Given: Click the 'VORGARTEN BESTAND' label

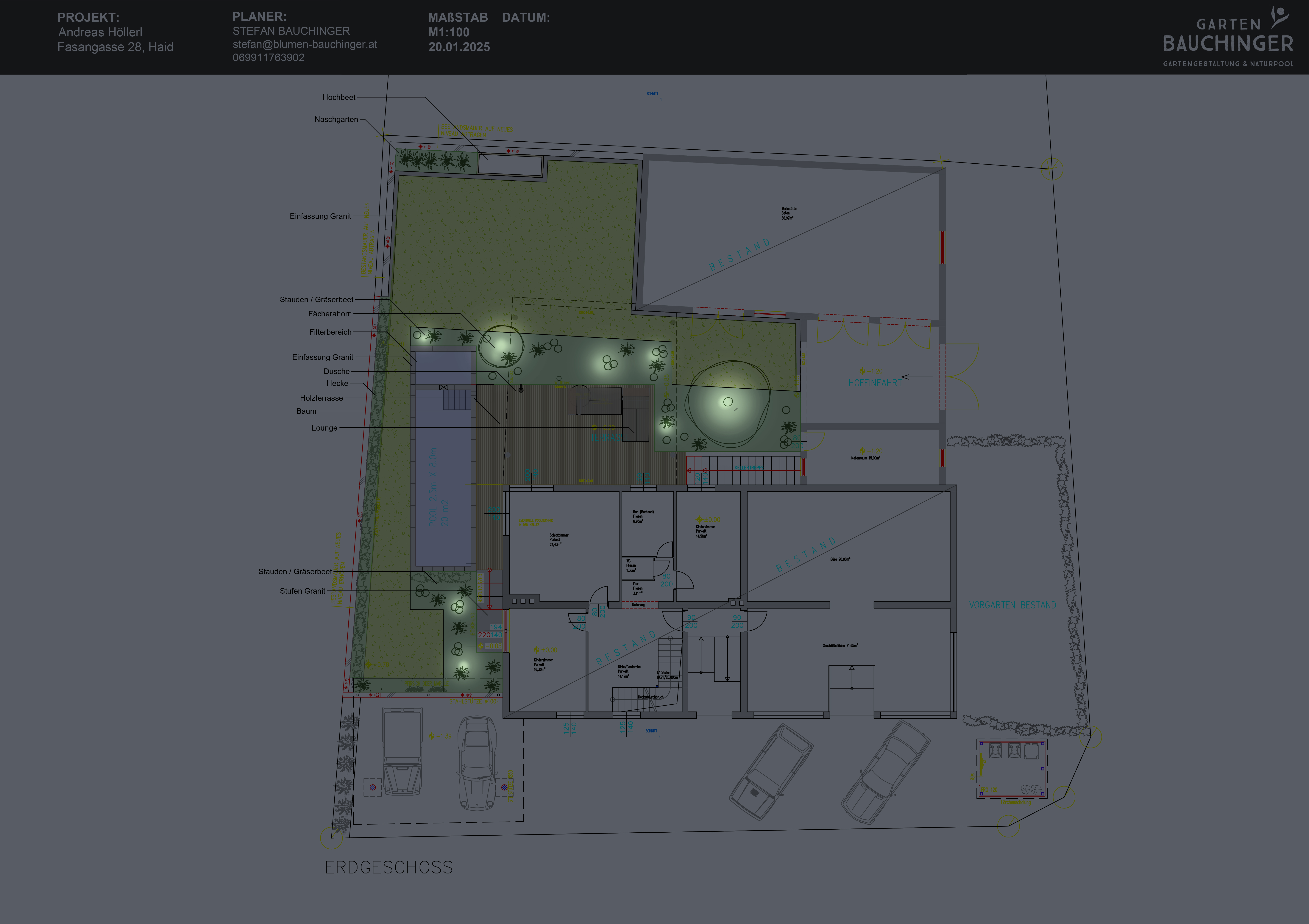Looking at the screenshot, I should (x=1012, y=605).
